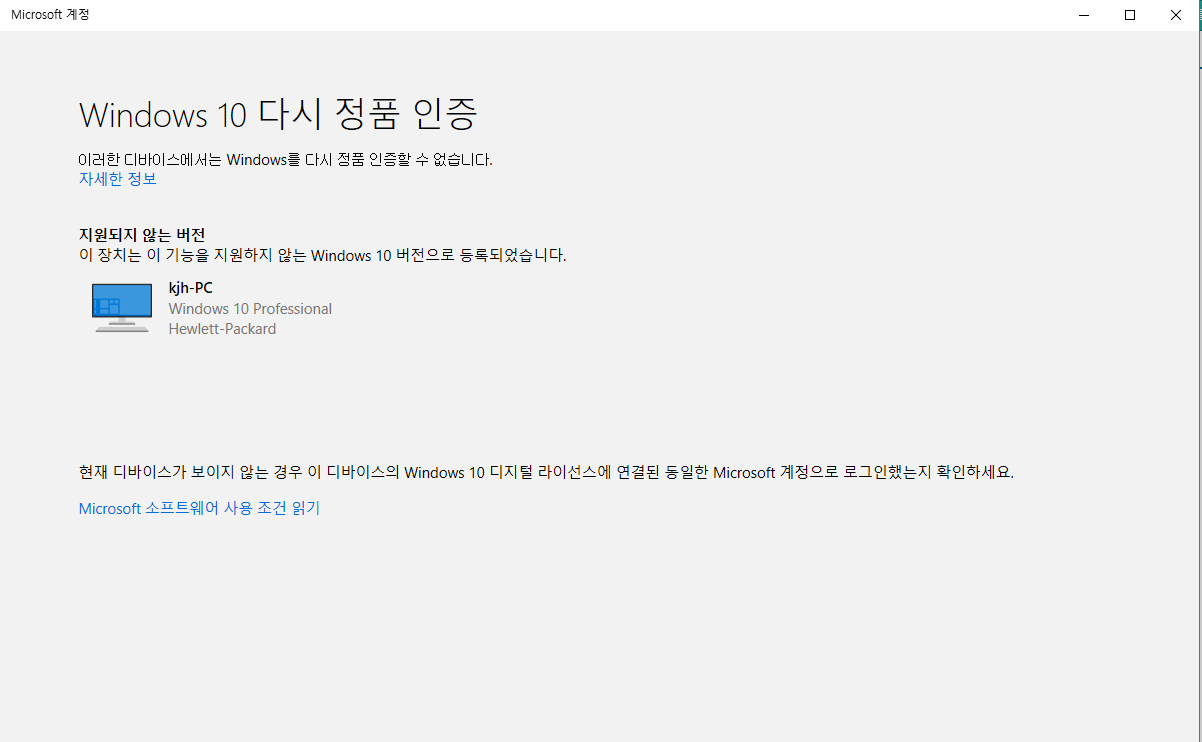Viewport: 1202px width, 742px height.
Task: Close the Microsoft 계정 window
Action: (x=1175, y=15)
